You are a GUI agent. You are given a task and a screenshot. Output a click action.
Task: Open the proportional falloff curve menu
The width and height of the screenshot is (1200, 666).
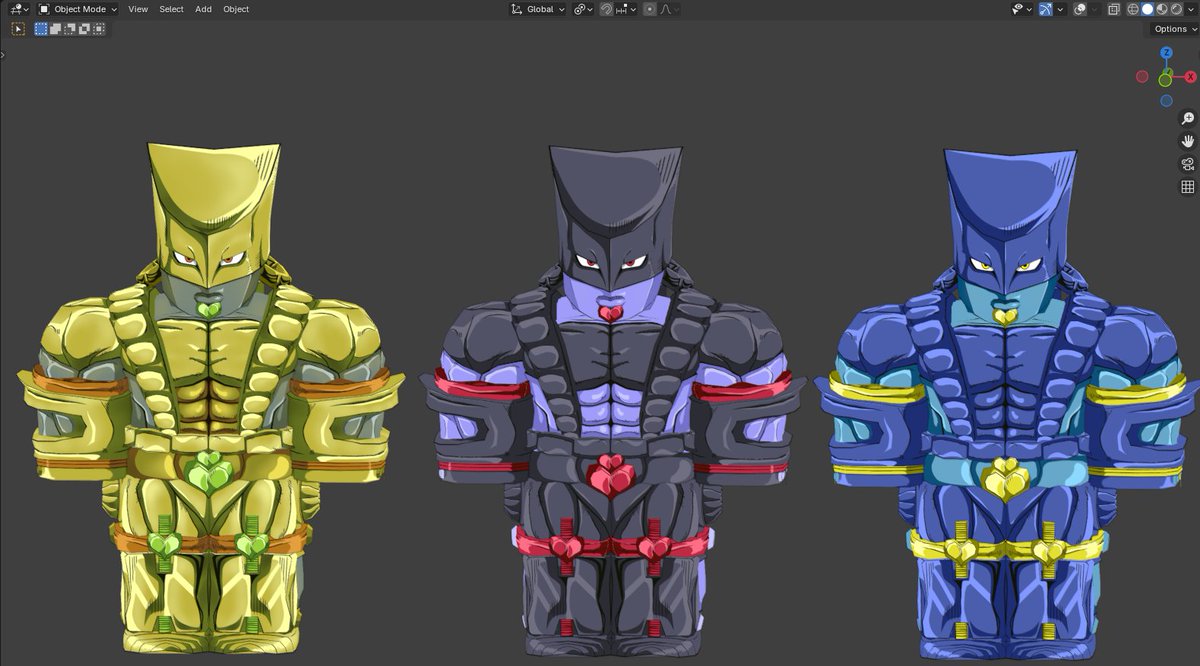(669, 9)
